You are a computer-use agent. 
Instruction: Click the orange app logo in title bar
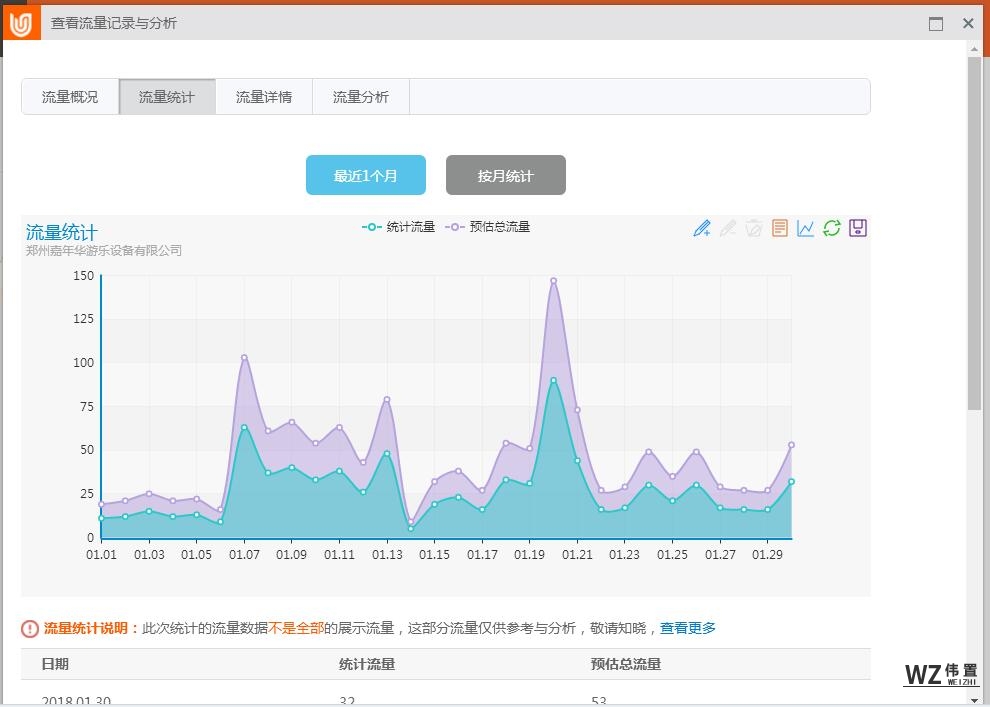[21, 22]
